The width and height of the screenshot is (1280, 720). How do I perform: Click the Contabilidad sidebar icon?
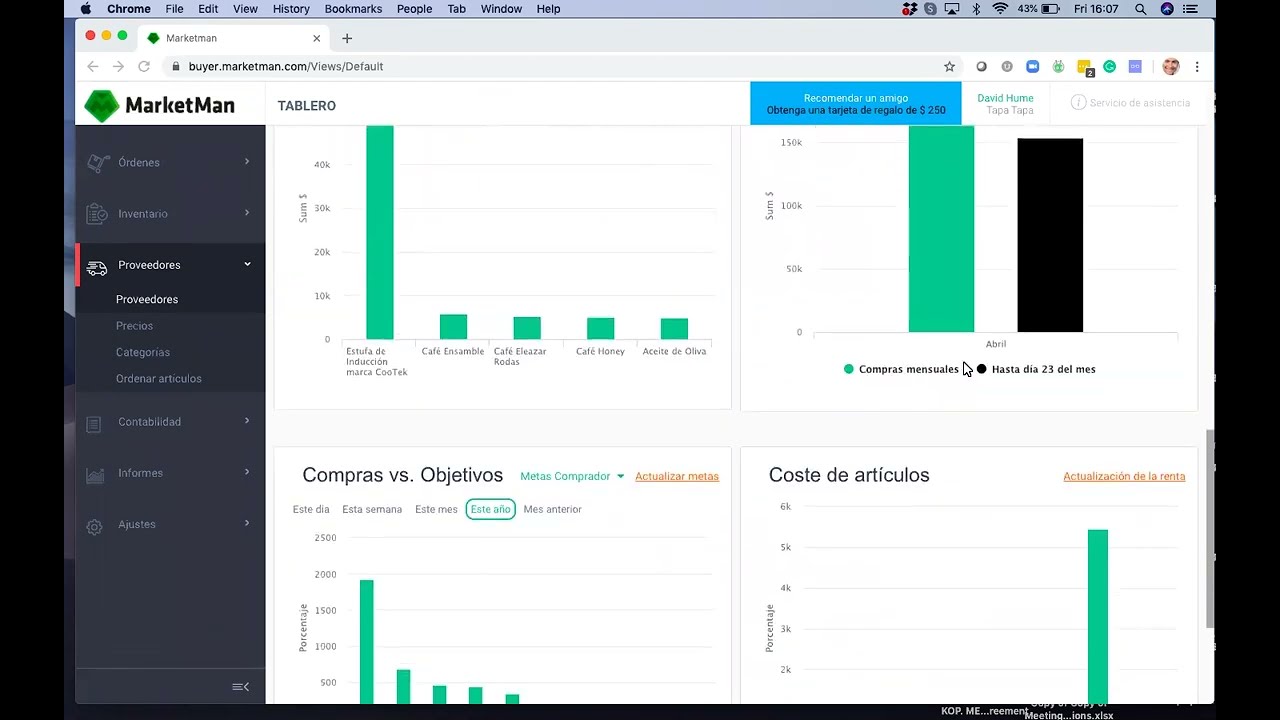pyautogui.click(x=94, y=423)
